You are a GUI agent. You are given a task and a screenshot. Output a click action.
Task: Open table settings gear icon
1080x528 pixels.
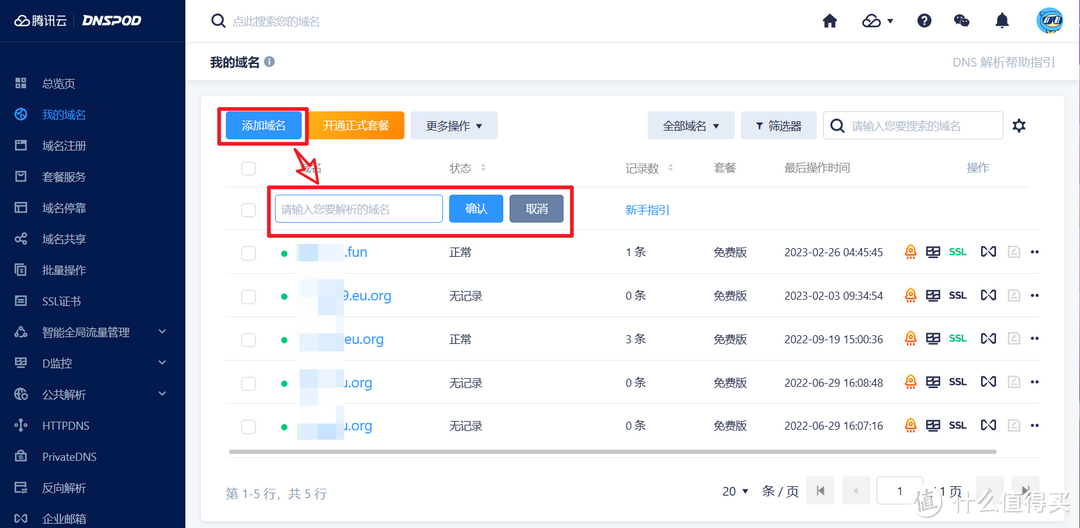tap(1019, 125)
